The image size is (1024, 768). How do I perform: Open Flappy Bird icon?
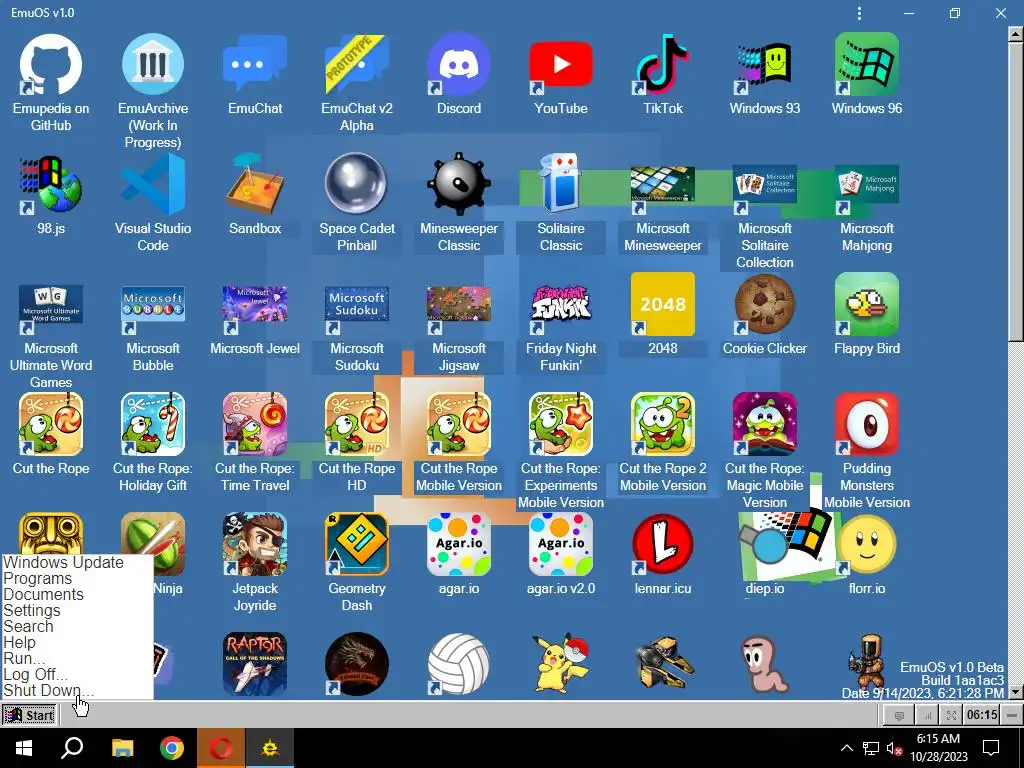[x=867, y=305]
